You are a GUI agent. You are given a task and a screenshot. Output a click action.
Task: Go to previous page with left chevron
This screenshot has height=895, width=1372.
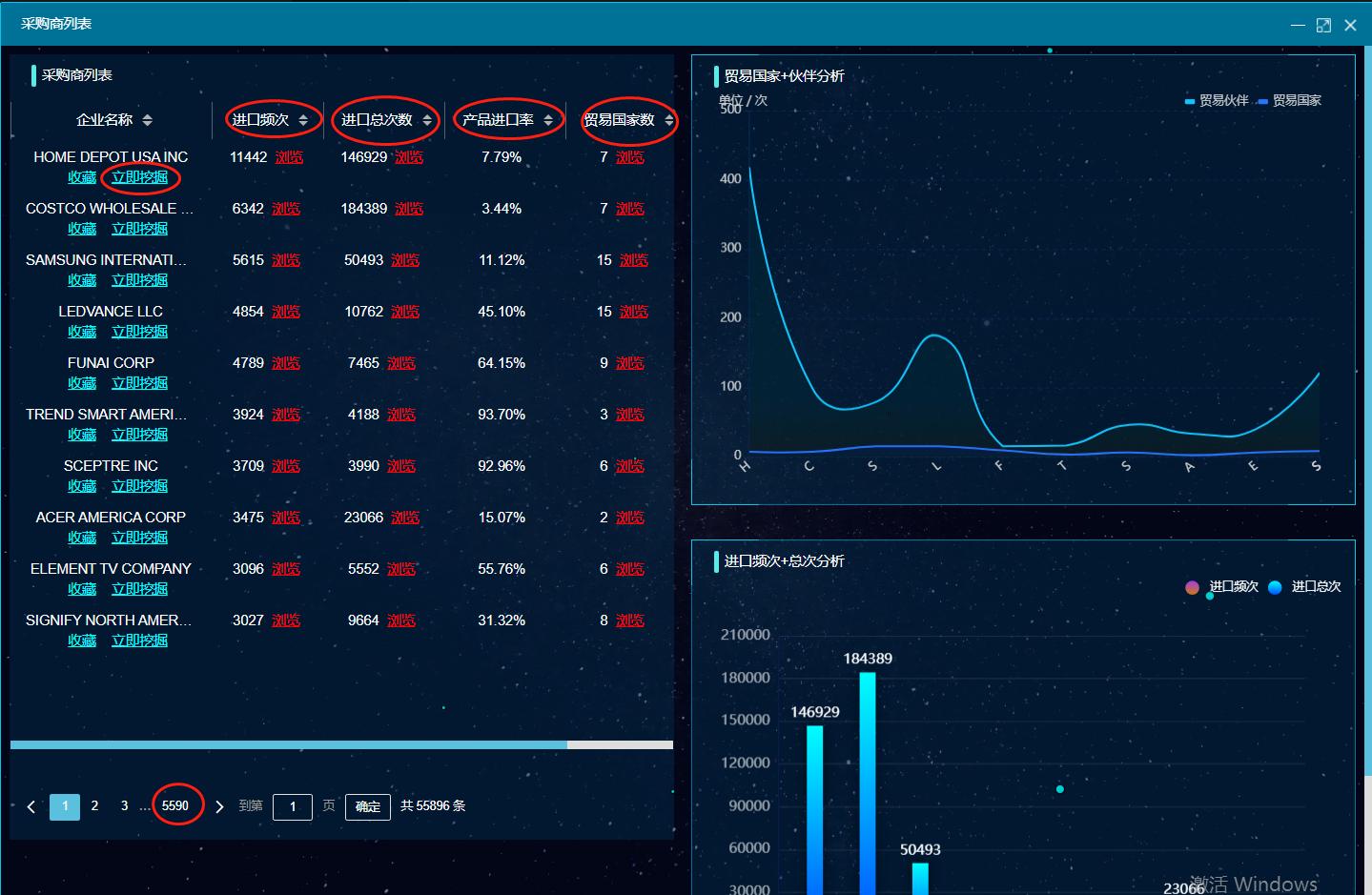(31, 806)
